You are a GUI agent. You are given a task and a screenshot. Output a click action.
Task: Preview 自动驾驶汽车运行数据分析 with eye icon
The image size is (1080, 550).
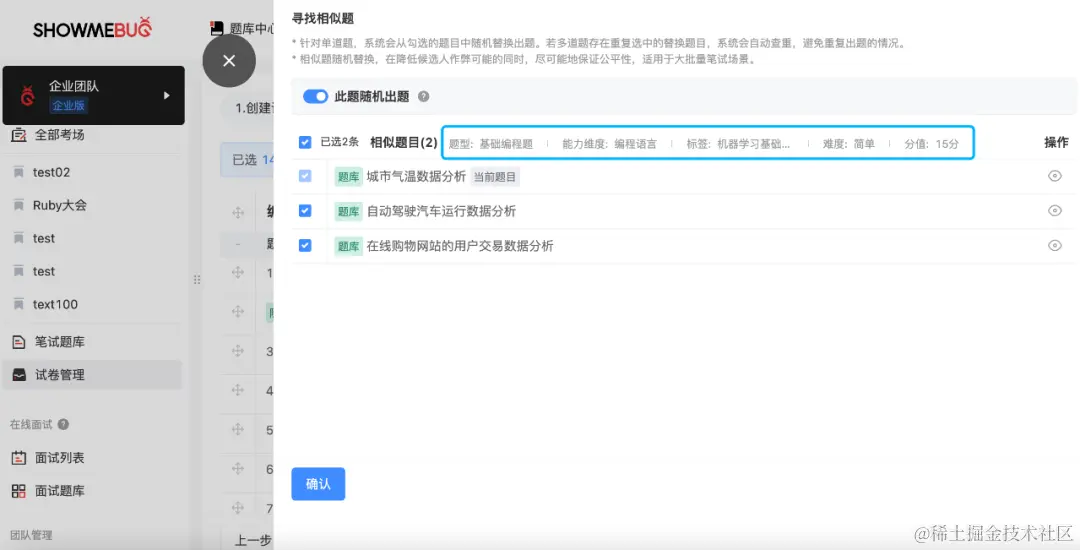tap(1055, 211)
